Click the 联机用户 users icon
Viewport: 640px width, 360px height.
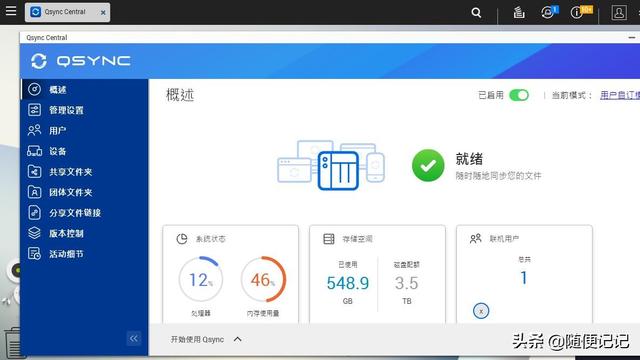(476, 238)
